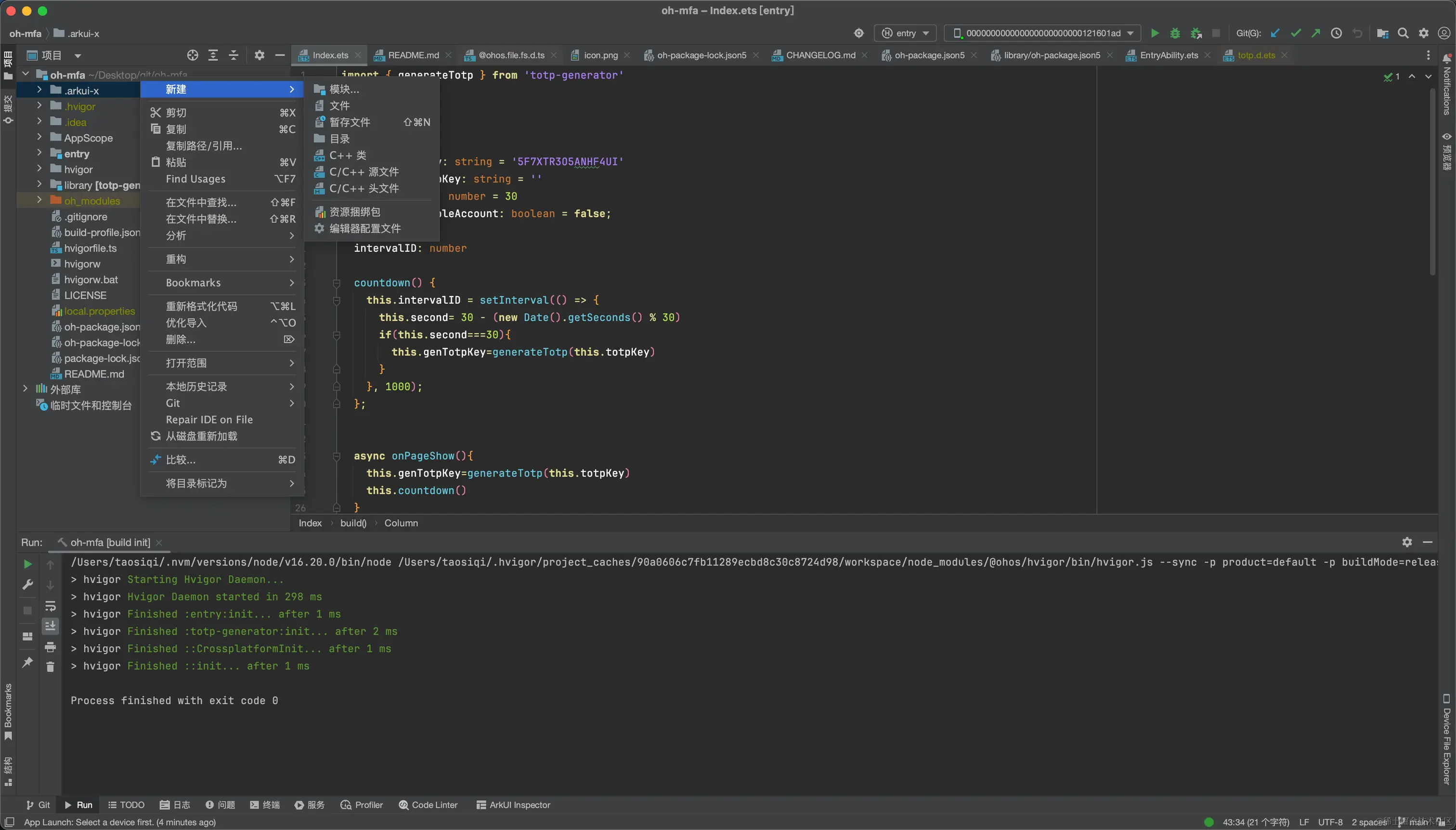Select the LICENSE file in project tree
1456x830 pixels.
point(85,295)
